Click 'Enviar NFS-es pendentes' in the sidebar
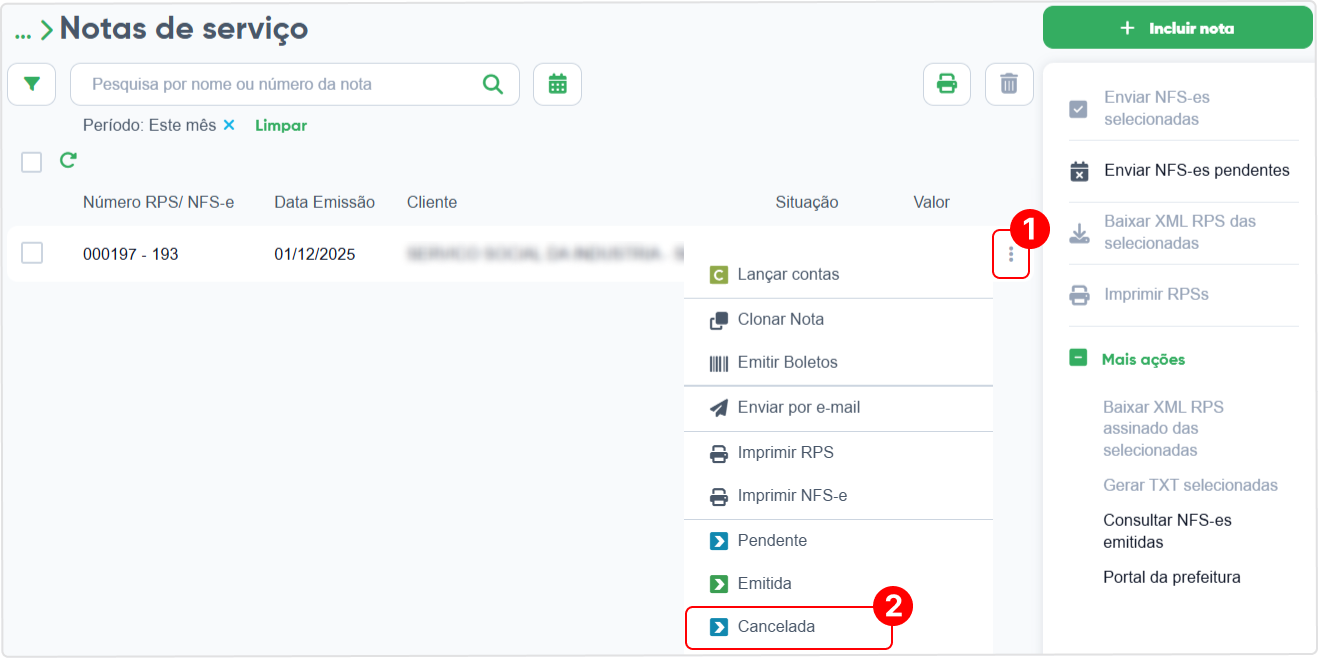This screenshot has width=1318, height=658. (1197, 170)
